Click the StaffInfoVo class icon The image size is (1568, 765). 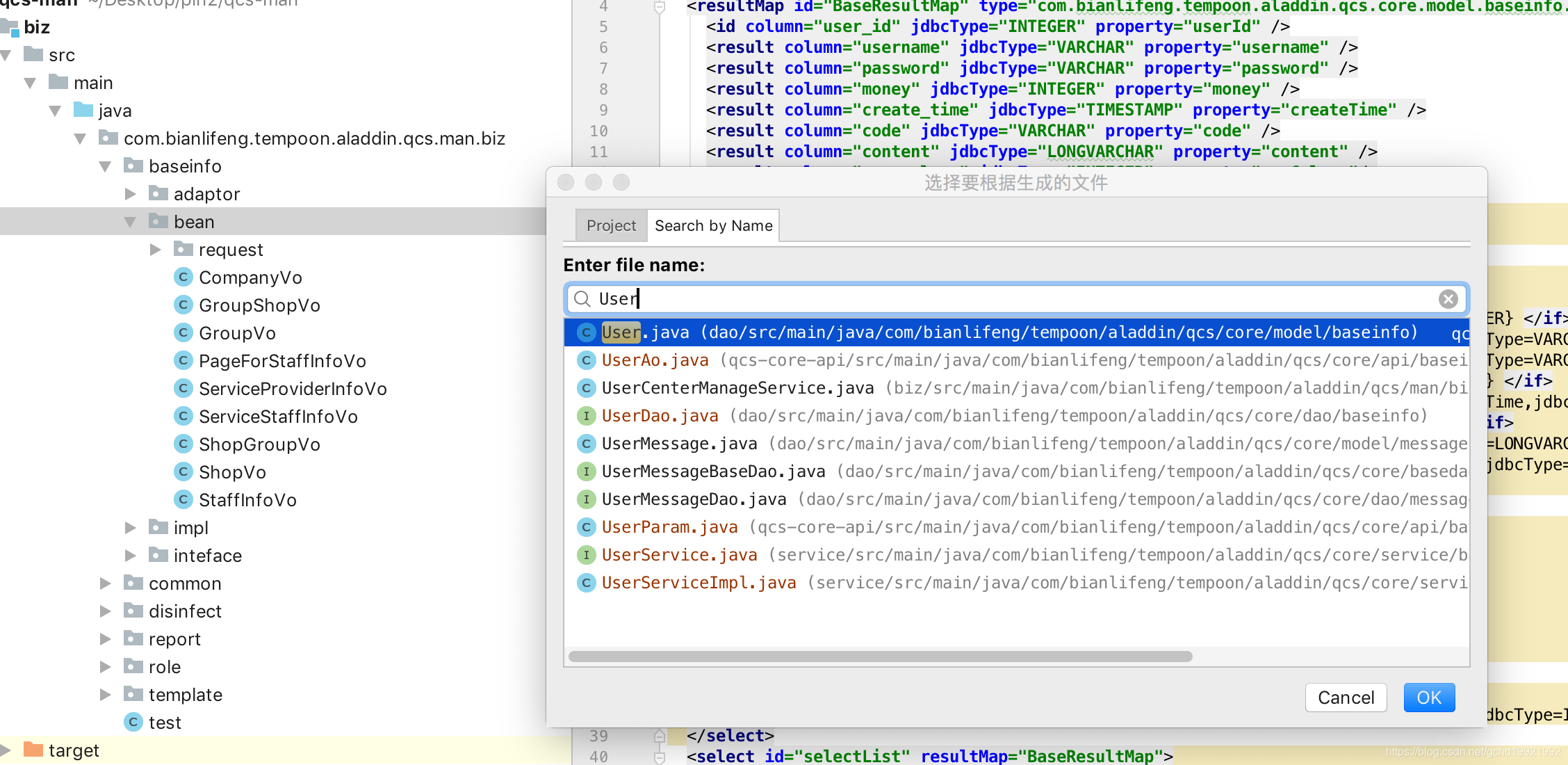click(x=183, y=499)
